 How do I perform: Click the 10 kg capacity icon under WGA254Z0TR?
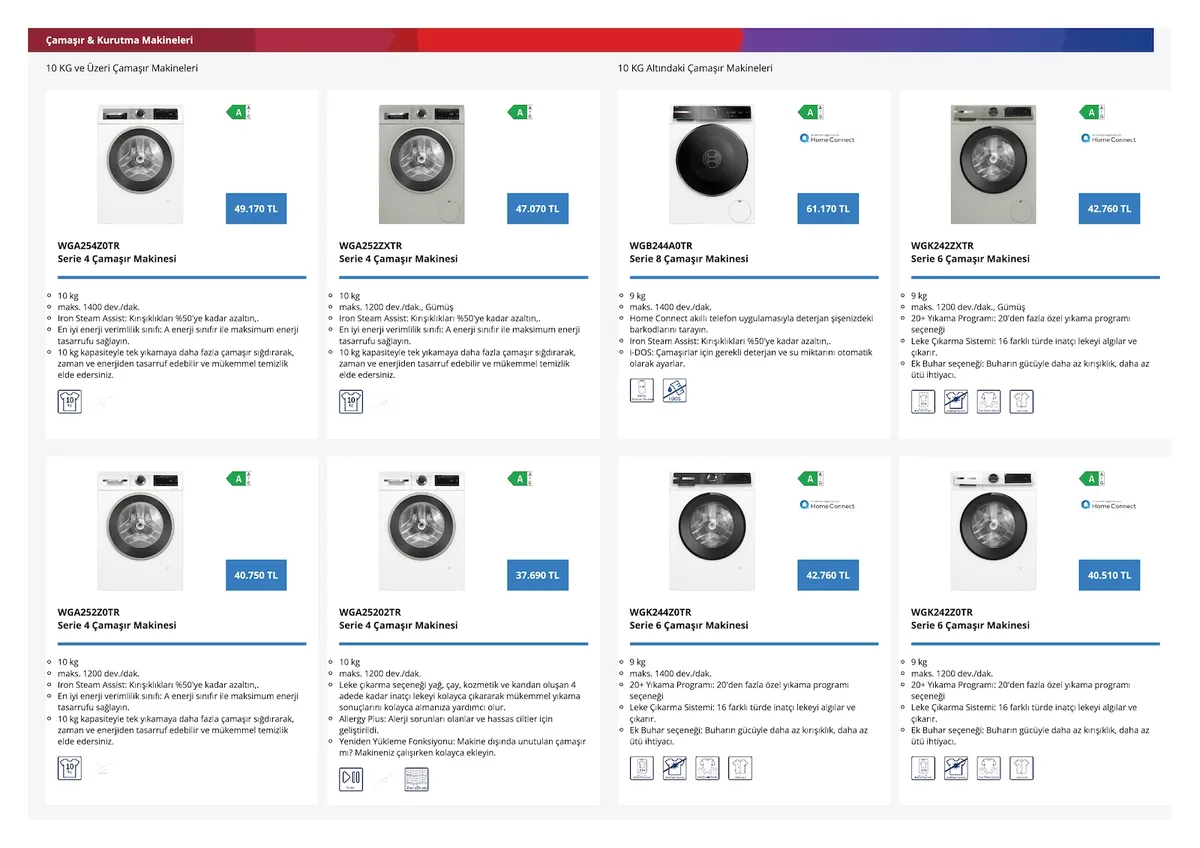70,402
